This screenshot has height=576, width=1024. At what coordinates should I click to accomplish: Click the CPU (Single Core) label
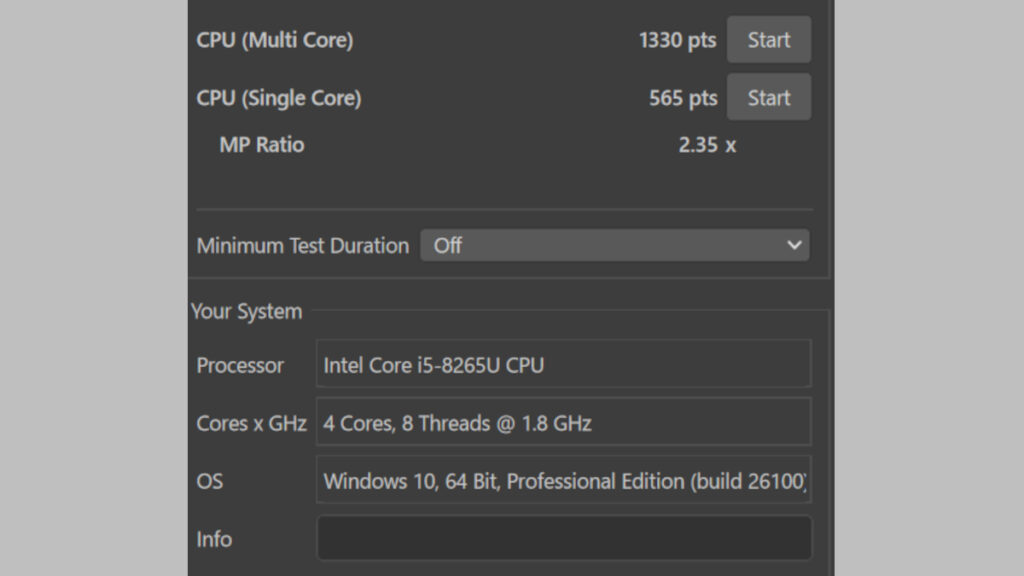coord(278,98)
